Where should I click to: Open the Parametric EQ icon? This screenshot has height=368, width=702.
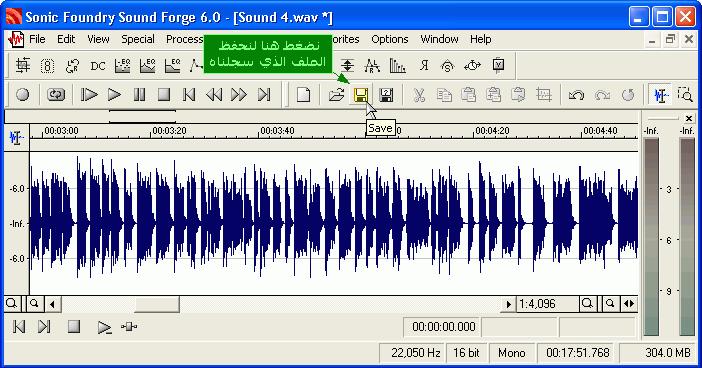pos(172,66)
